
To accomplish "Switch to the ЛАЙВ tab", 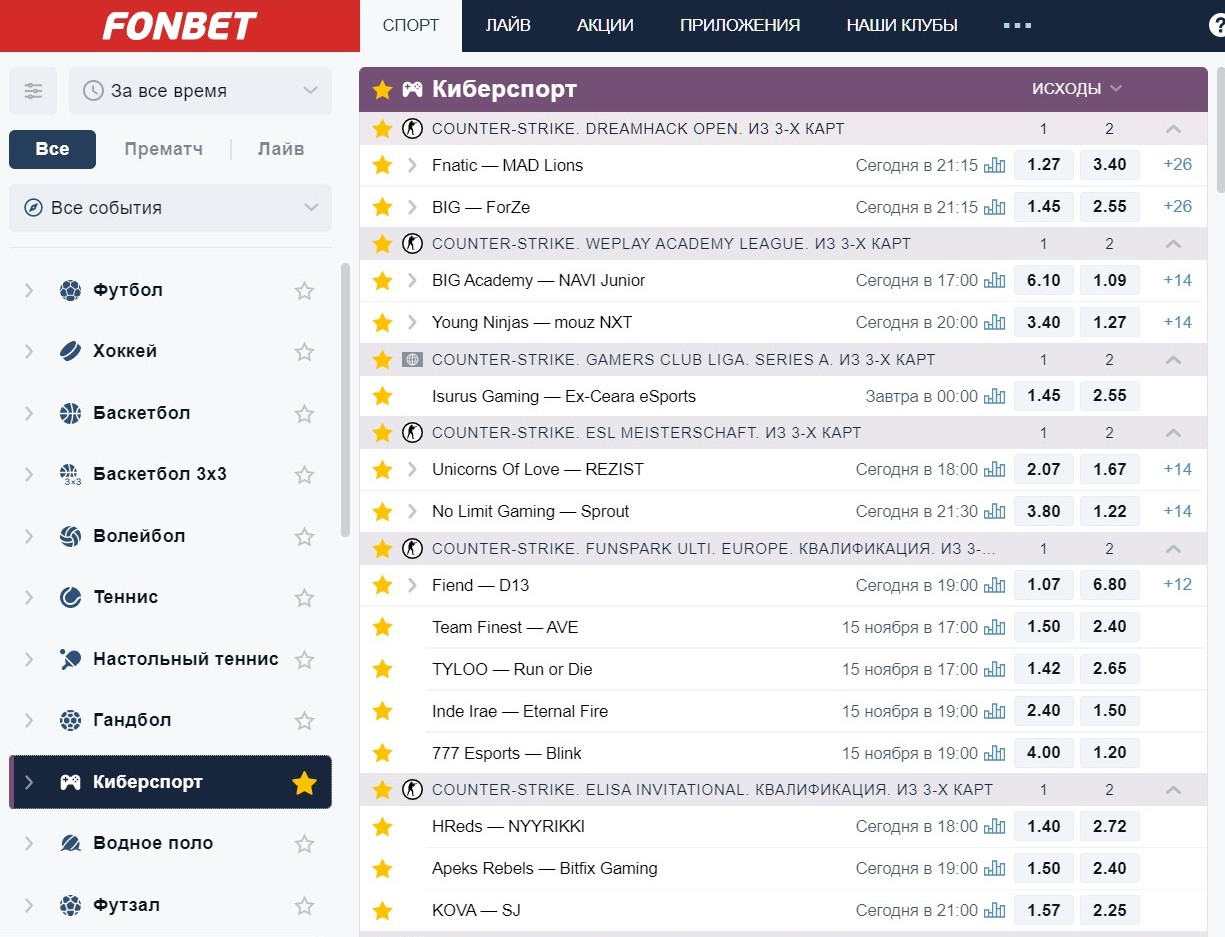I will 508,26.
